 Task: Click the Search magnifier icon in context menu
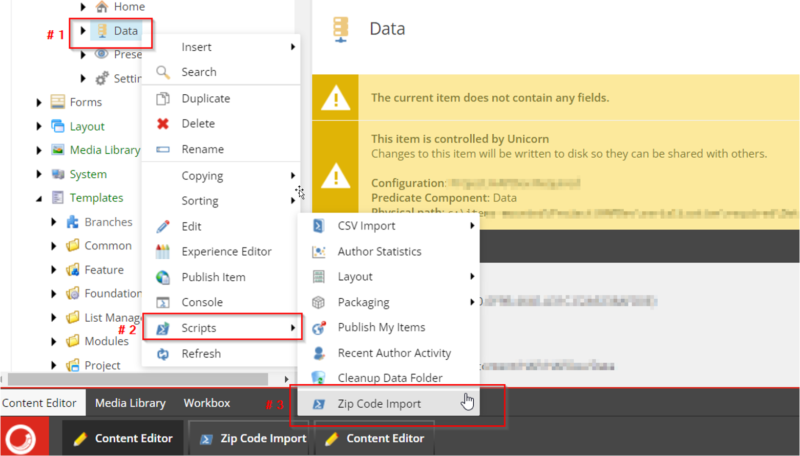(x=163, y=72)
